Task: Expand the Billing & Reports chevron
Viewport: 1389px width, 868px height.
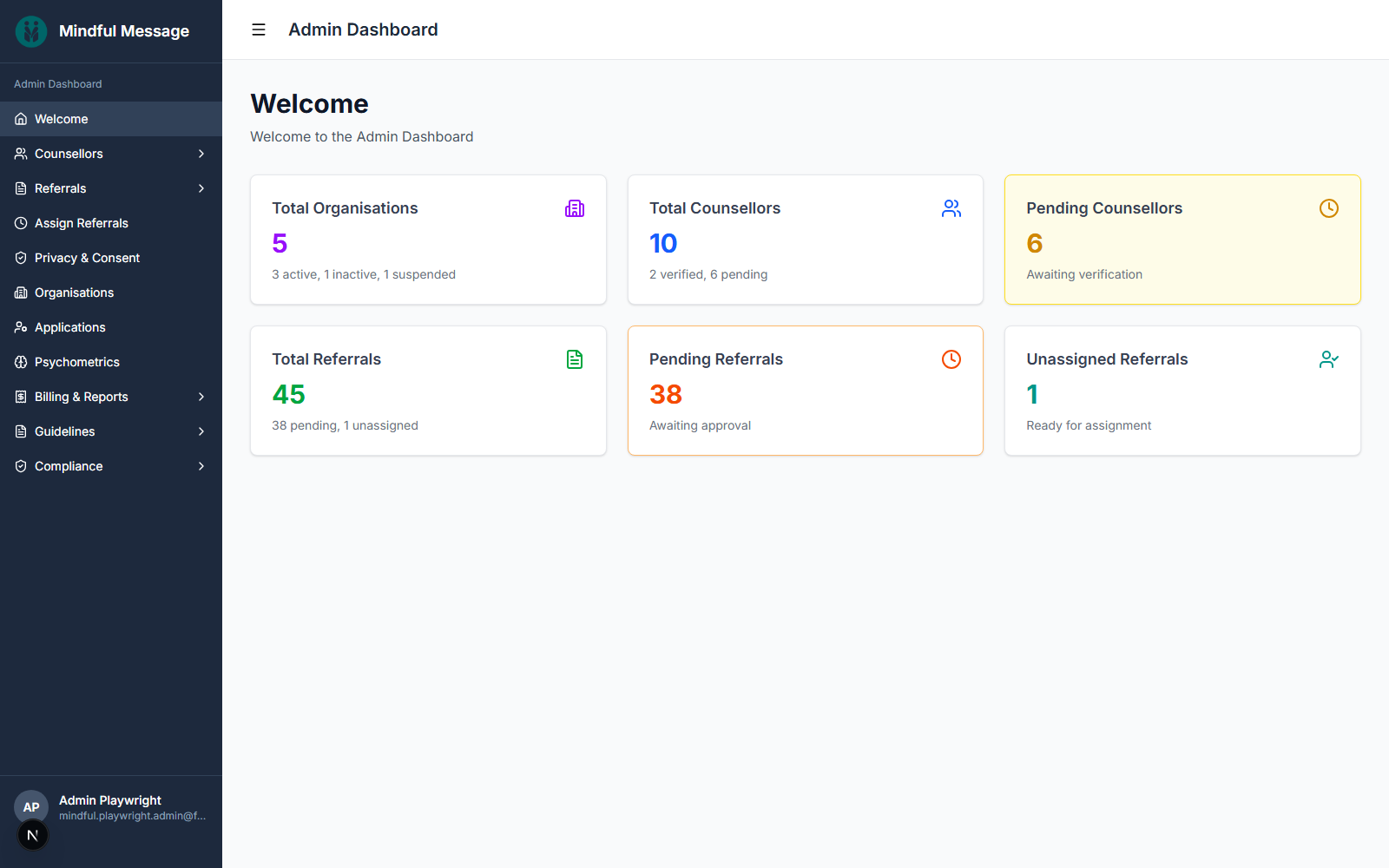Action: pyautogui.click(x=201, y=397)
